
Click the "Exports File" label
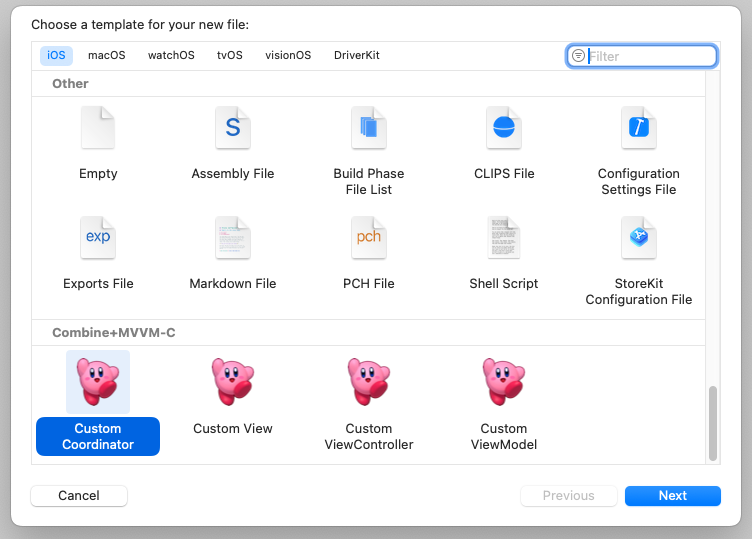point(98,283)
